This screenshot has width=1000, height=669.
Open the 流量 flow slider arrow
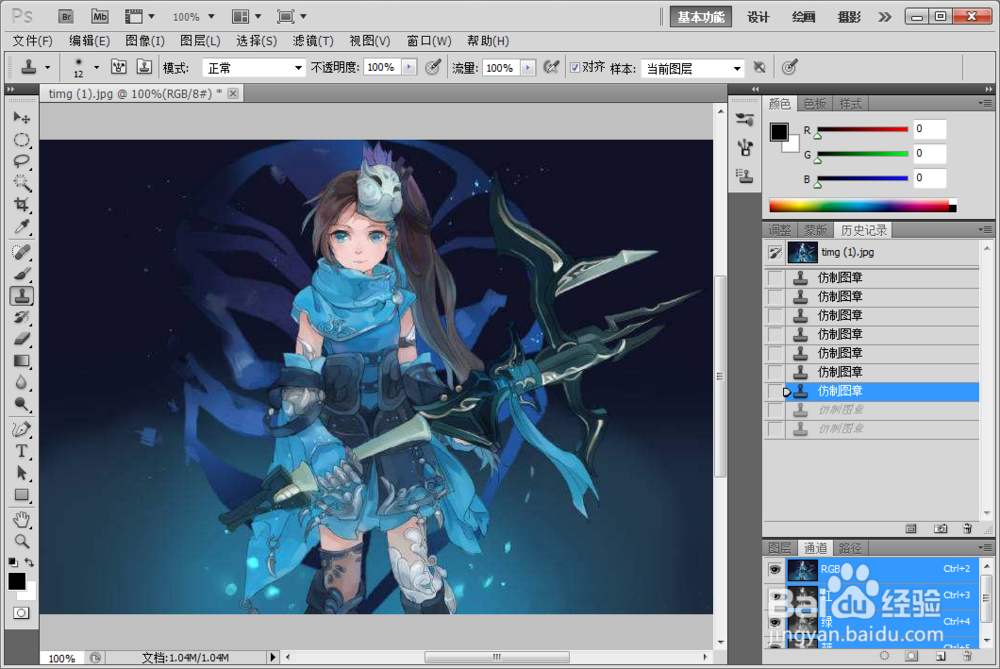click(x=527, y=67)
